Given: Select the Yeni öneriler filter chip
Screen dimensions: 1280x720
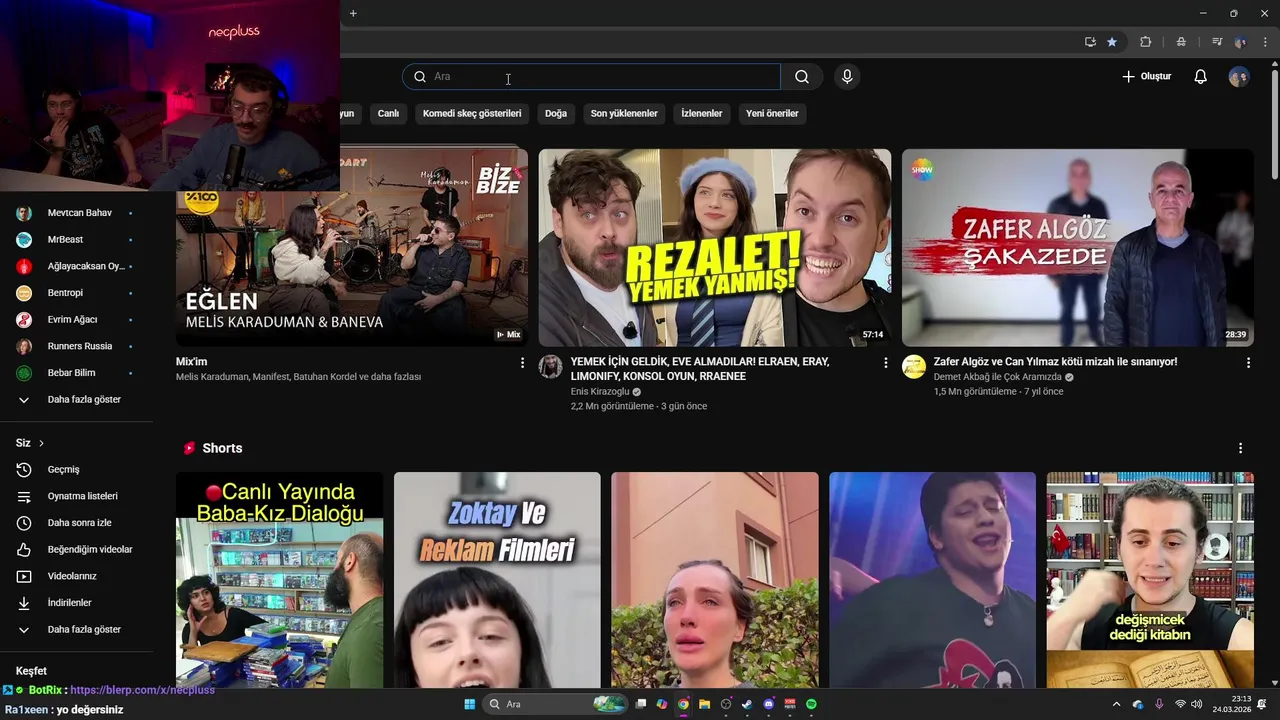Looking at the screenshot, I should (772, 114).
